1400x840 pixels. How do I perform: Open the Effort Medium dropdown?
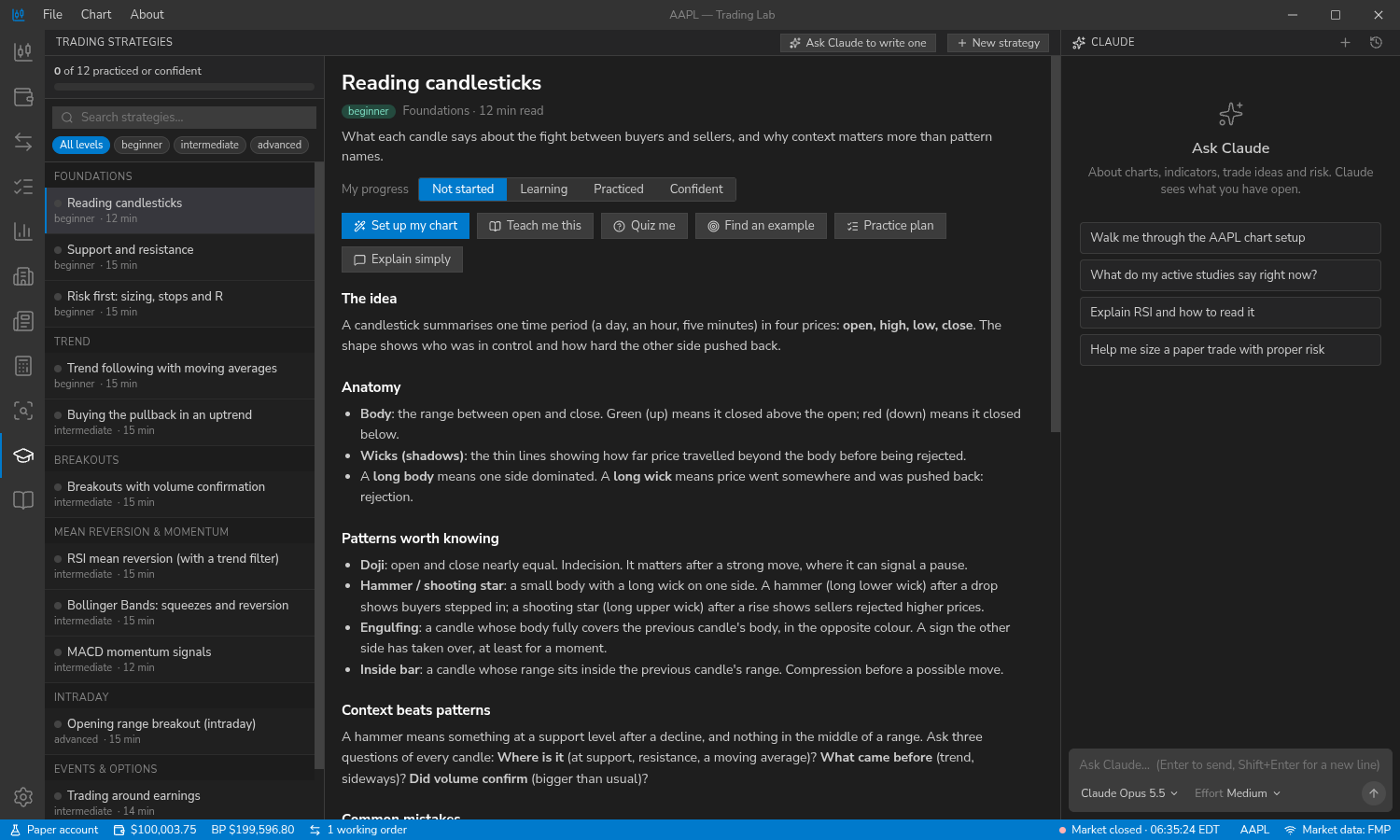pyautogui.click(x=1238, y=793)
